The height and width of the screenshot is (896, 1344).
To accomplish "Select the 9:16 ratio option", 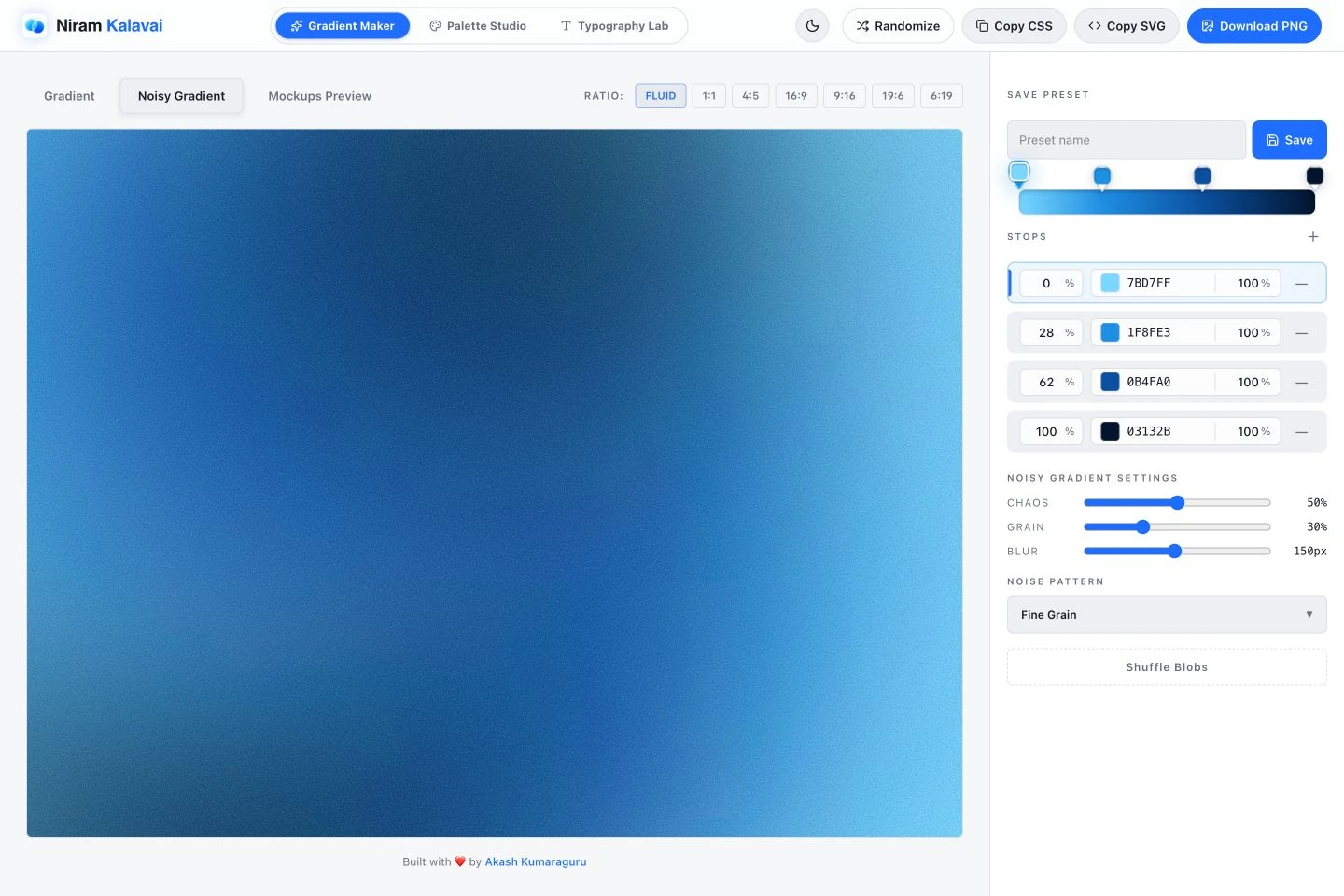I will [x=845, y=96].
